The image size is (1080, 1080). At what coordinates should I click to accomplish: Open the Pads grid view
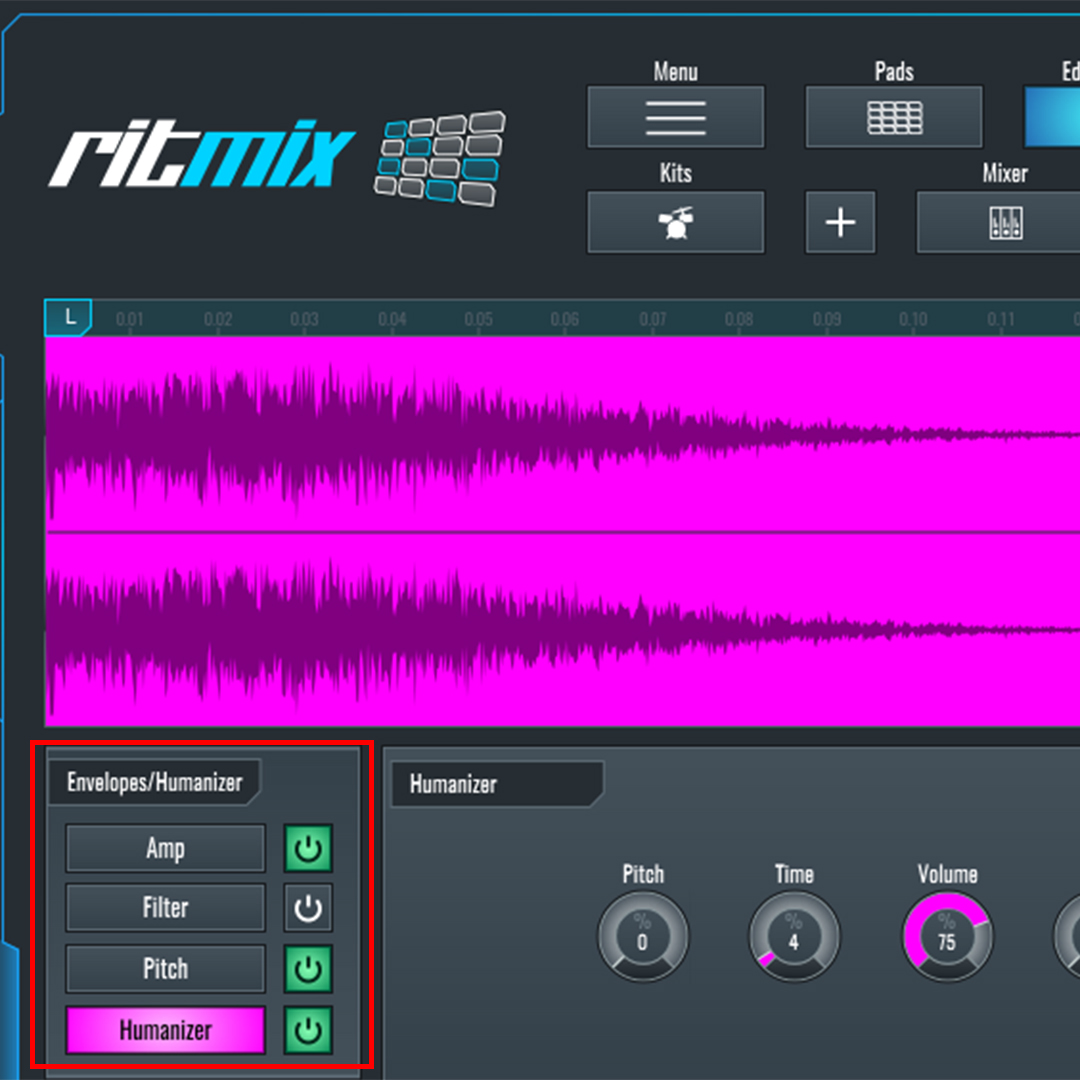pos(893,117)
